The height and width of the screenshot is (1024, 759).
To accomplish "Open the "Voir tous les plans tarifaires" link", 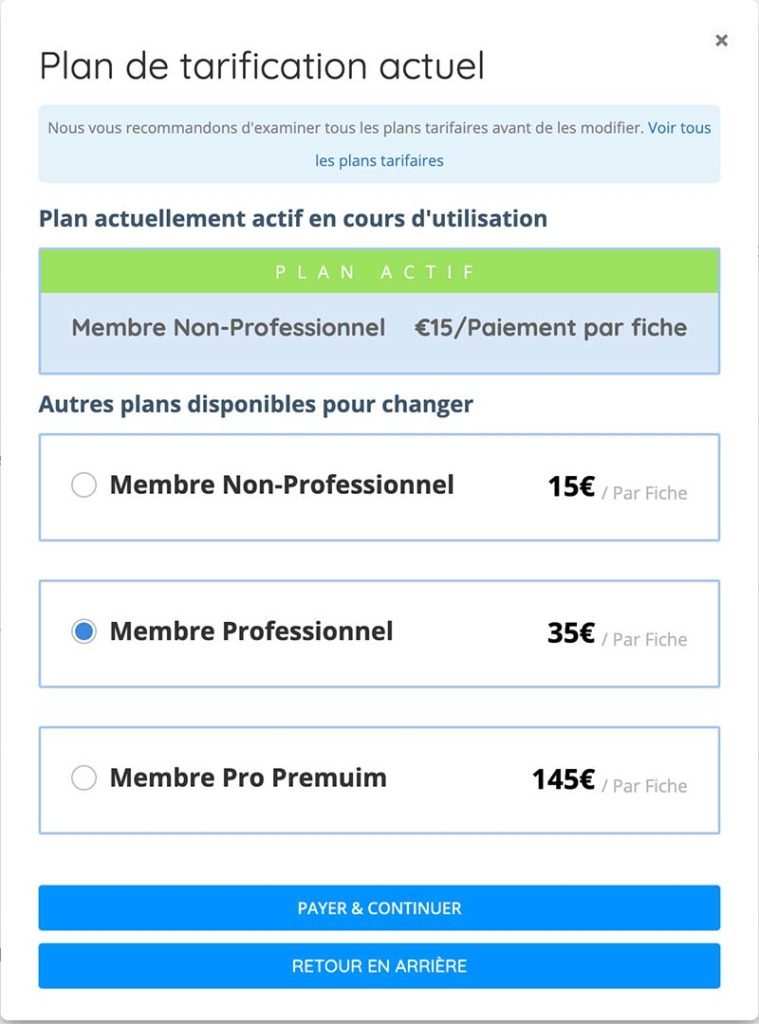I will [x=379, y=160].
